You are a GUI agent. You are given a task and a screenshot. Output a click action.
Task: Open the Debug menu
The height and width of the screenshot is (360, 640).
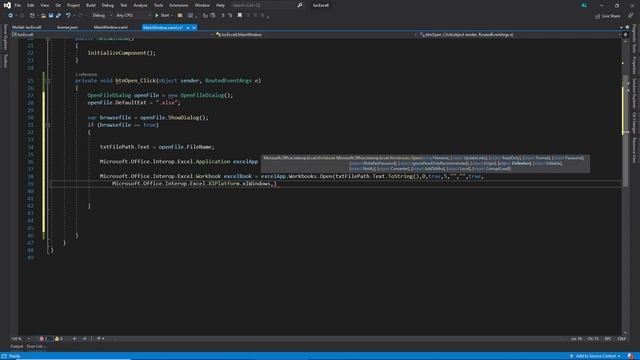108,5
